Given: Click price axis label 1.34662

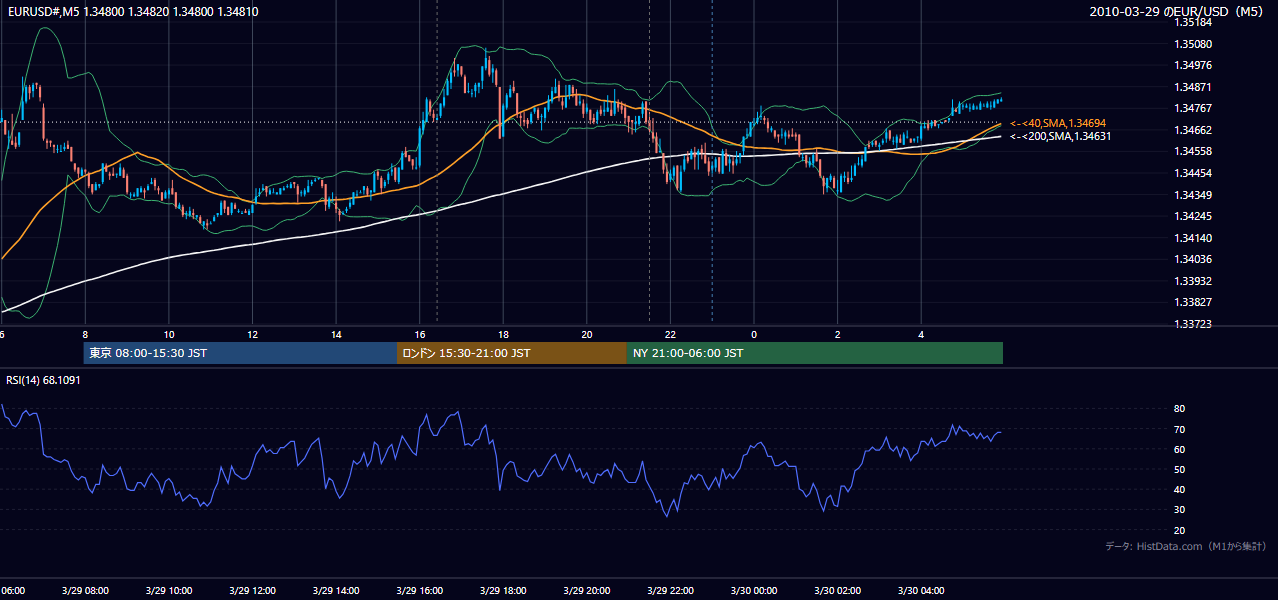Looking at the screenshot, I should (x=1193, y=130).
